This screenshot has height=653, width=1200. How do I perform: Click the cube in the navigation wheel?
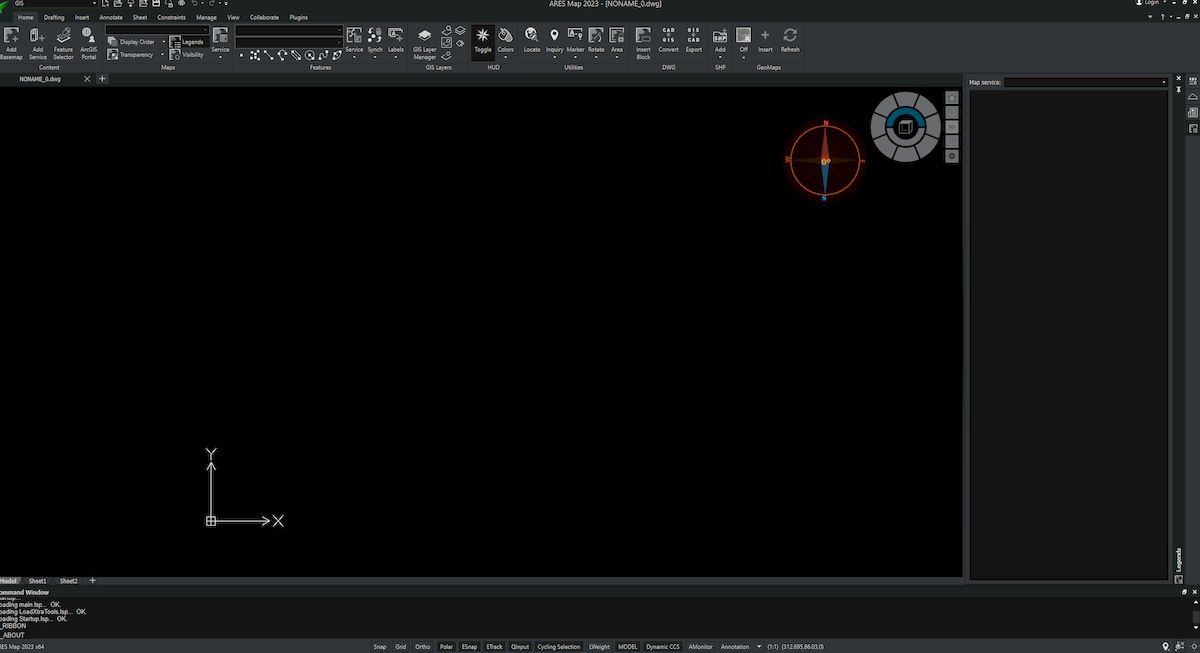click(x=904, y=127)
